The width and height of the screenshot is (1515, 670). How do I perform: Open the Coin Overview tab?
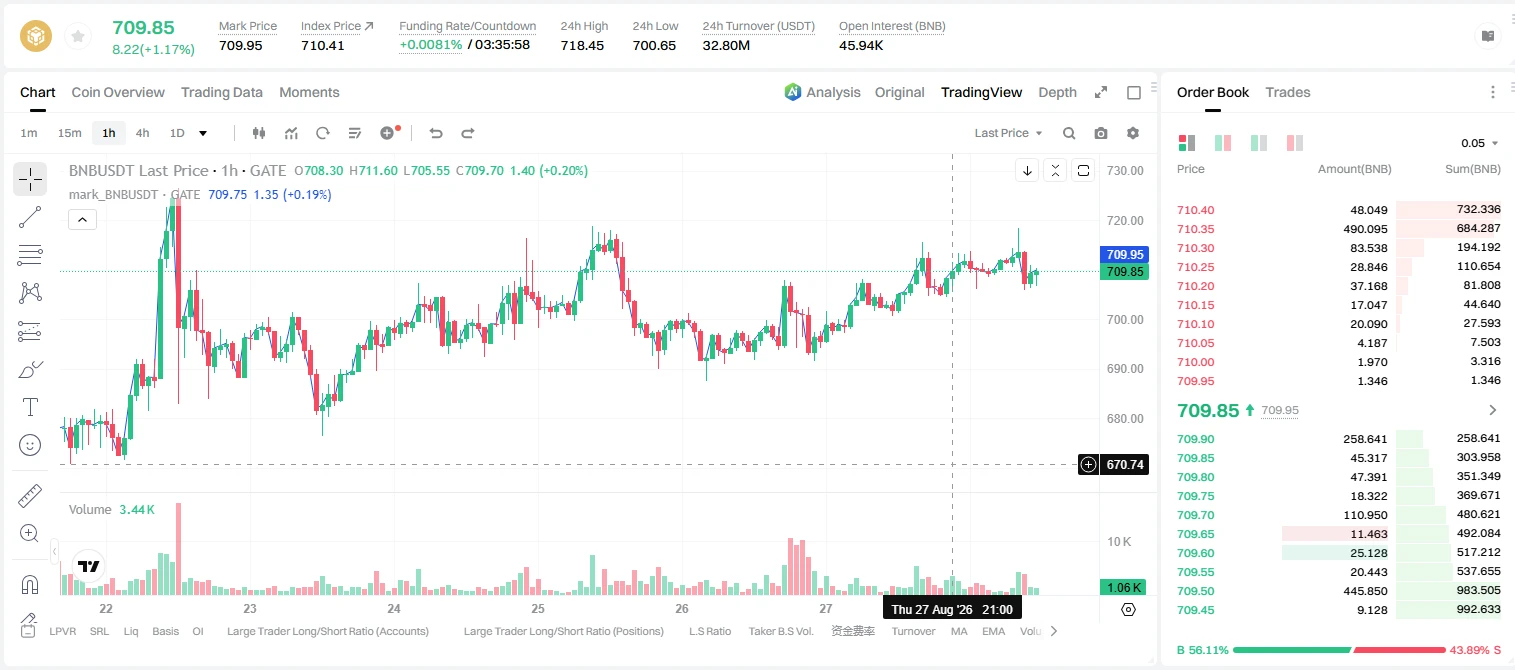pos(118,92)
